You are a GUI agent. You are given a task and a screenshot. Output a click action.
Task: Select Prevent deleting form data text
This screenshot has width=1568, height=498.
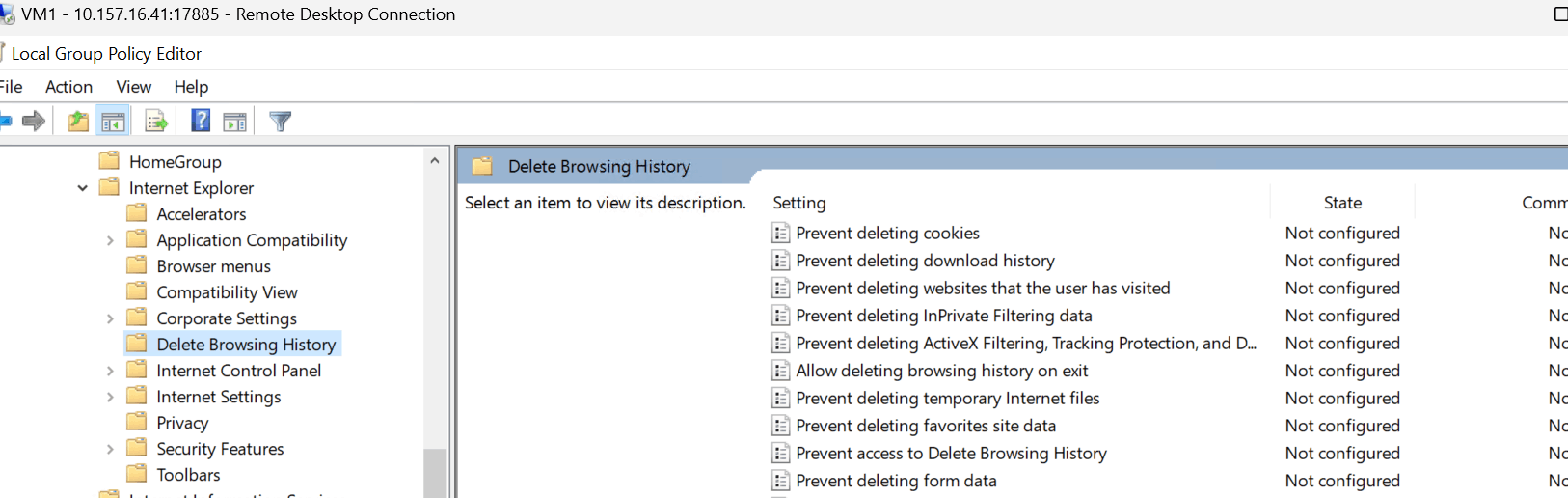(x=896, y=481)
